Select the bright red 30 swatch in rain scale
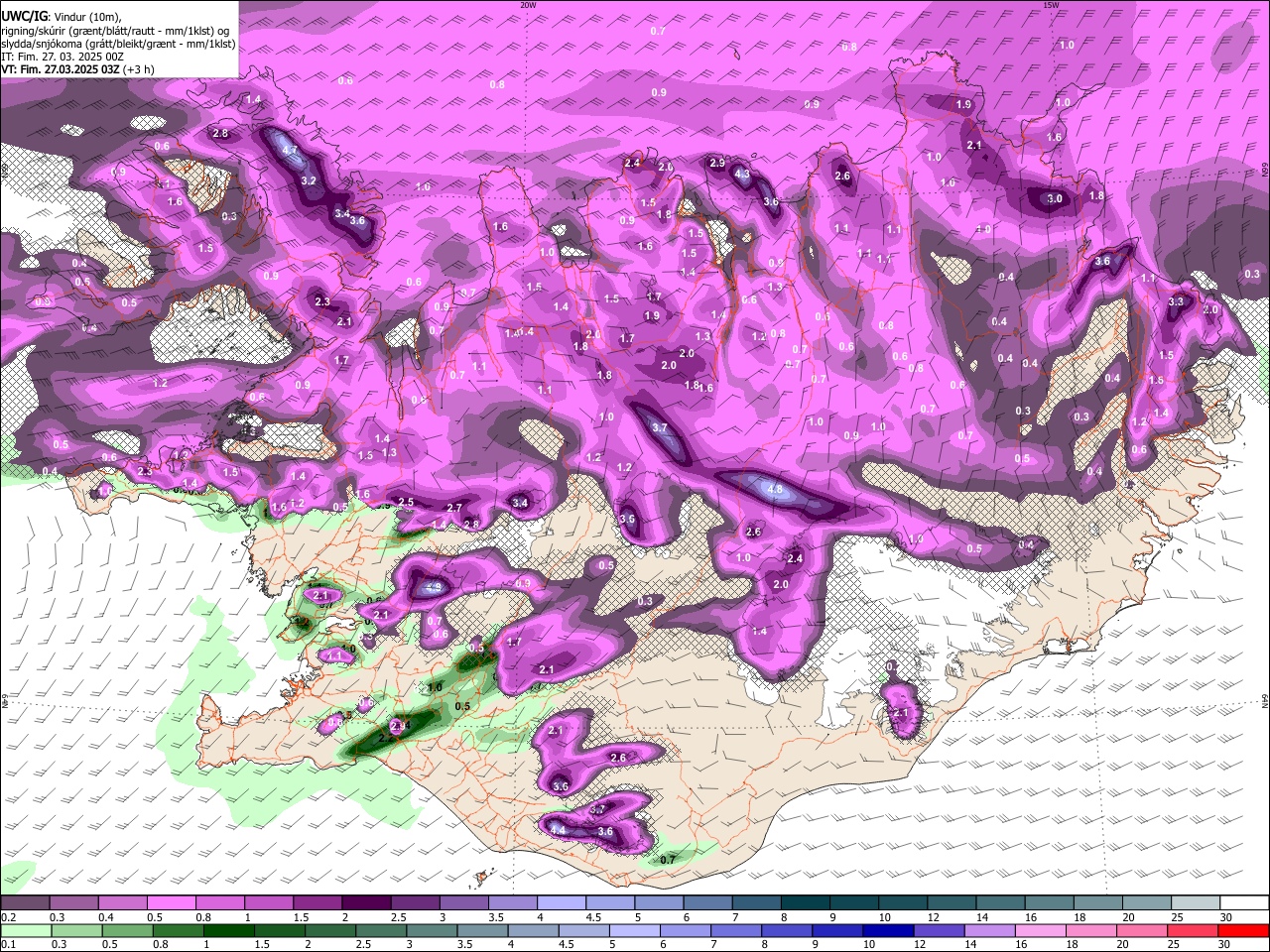This screenshot has width=1270, height=952. (x=1244, y=930)
